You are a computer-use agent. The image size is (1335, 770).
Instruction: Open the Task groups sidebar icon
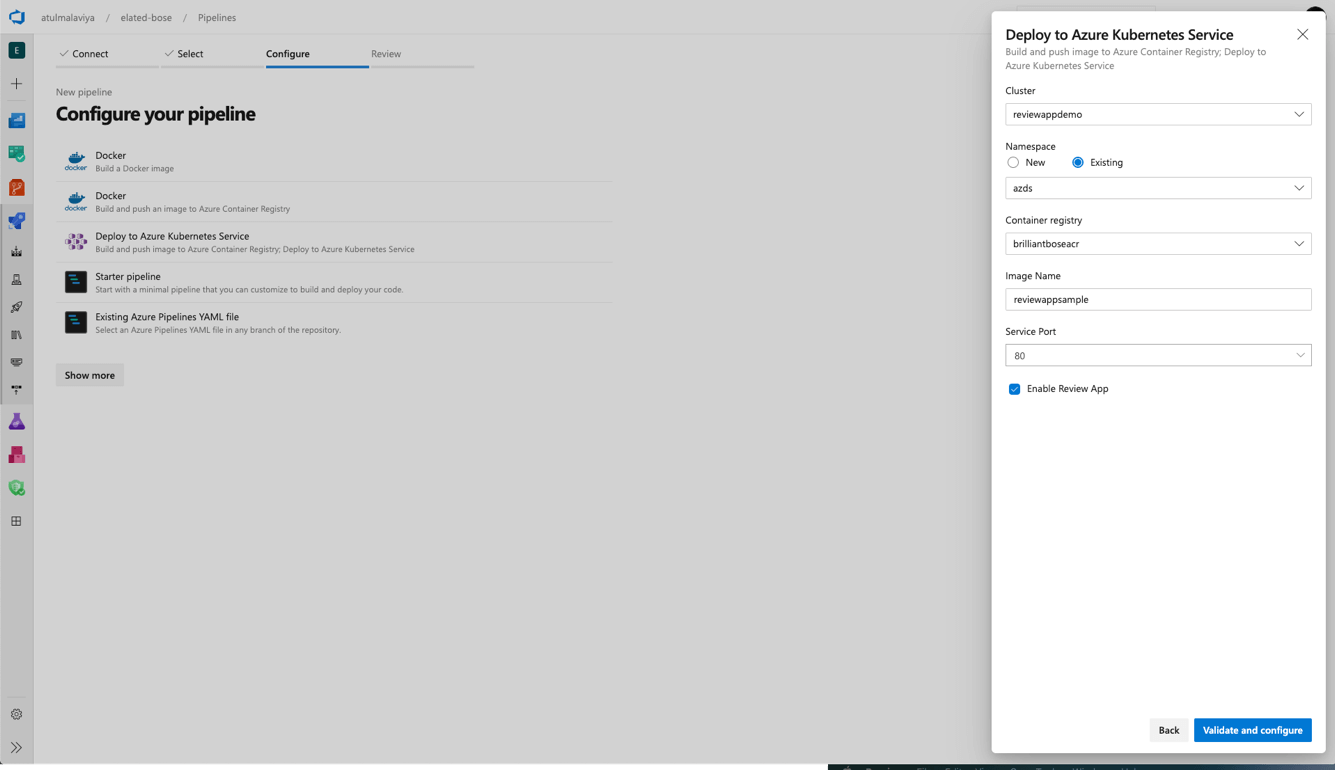click(17, 362)
